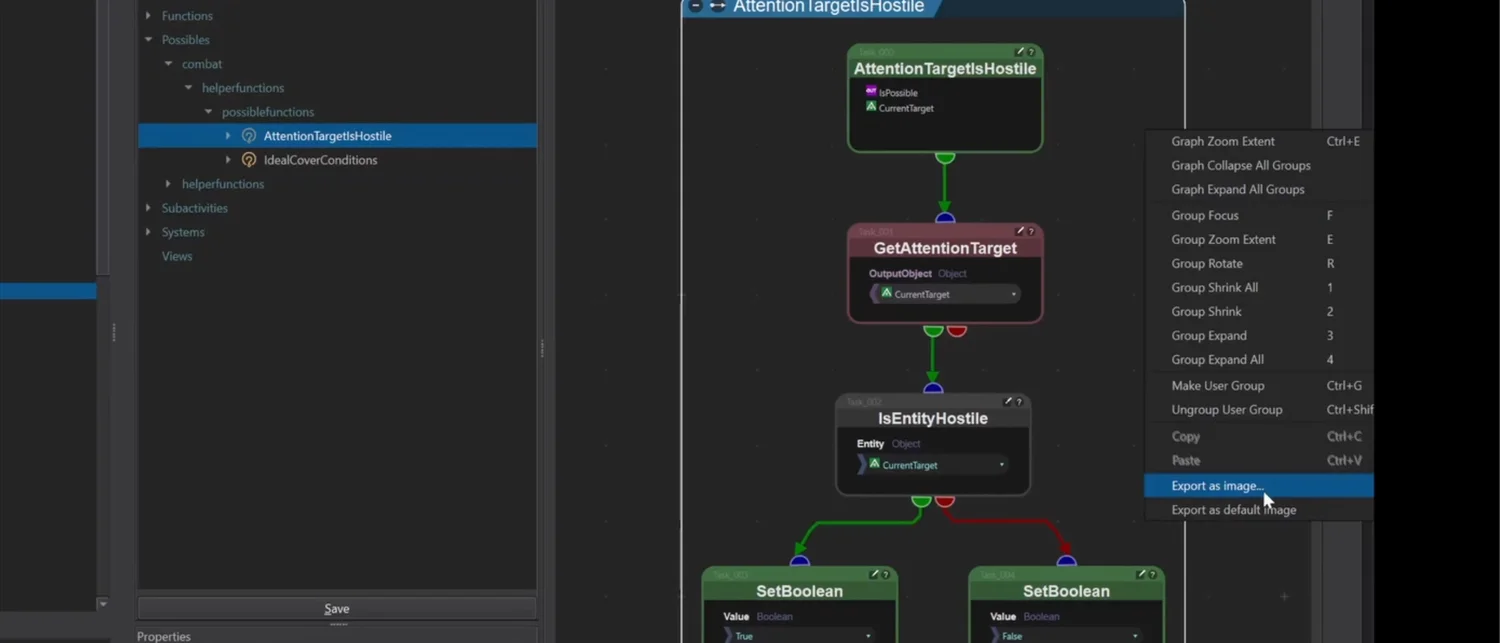
Task: Click the IdealCoverConditions question-mark icon in tree
Action: point(249,160)
